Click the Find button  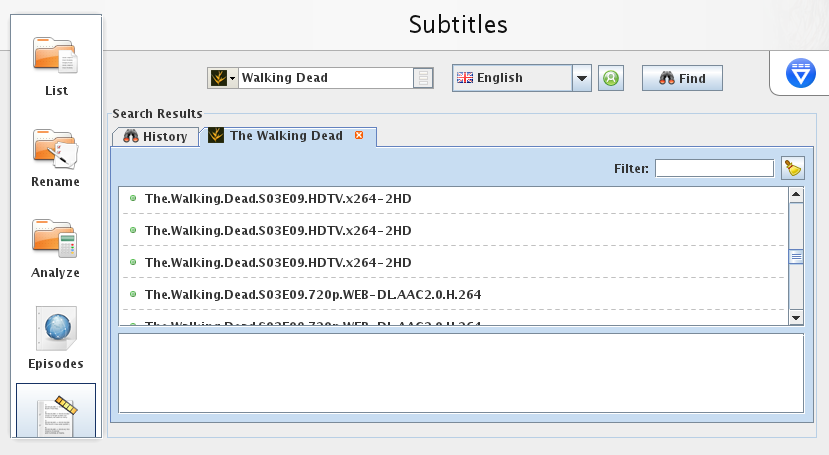(x=682, y=78)
